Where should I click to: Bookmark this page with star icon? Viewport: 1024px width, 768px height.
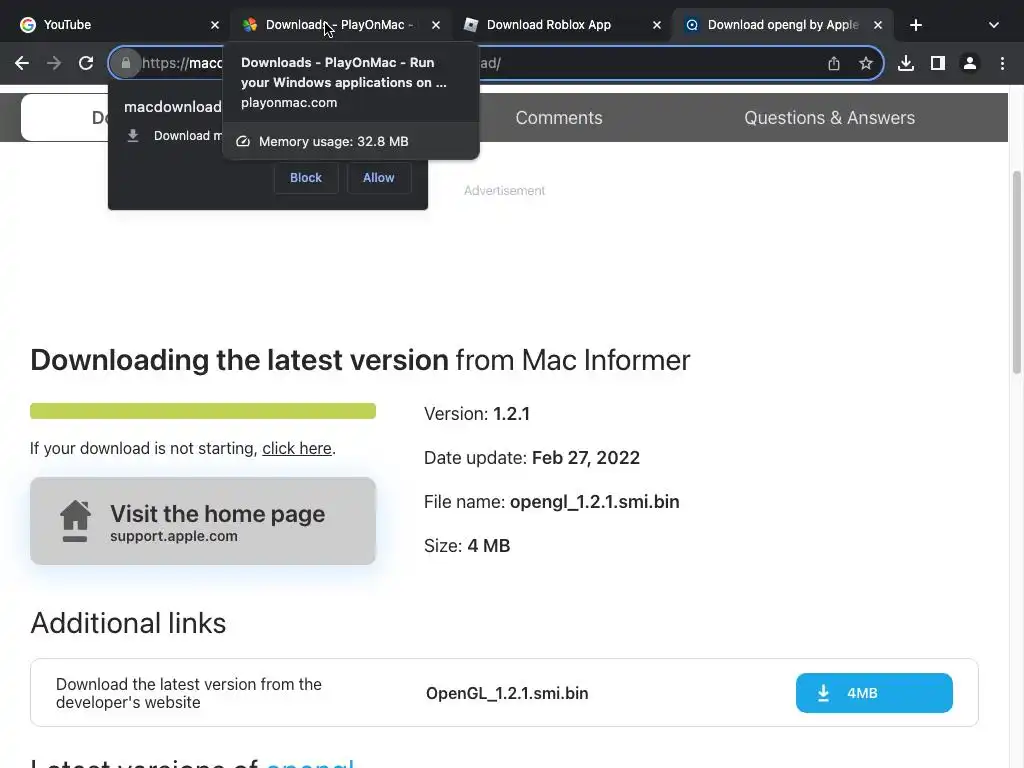pyautogui.click(x=865, y=63)
